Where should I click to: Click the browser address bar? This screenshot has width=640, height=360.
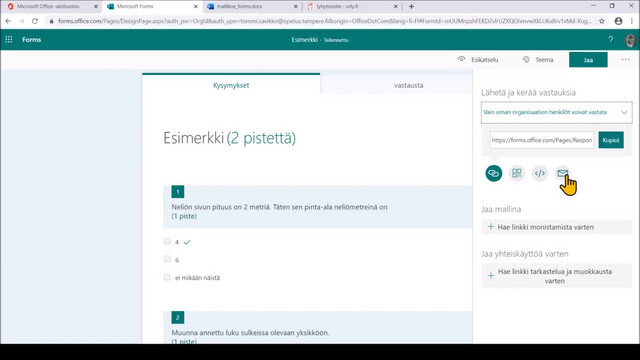pos(324,21)
